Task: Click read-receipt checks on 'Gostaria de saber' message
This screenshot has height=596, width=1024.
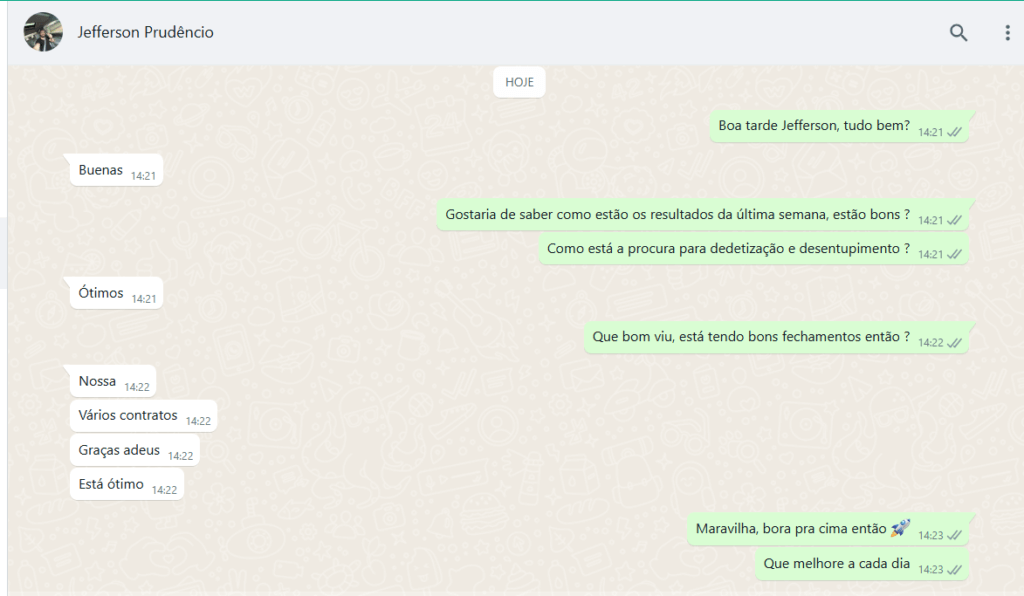Action: coord(954,220)
